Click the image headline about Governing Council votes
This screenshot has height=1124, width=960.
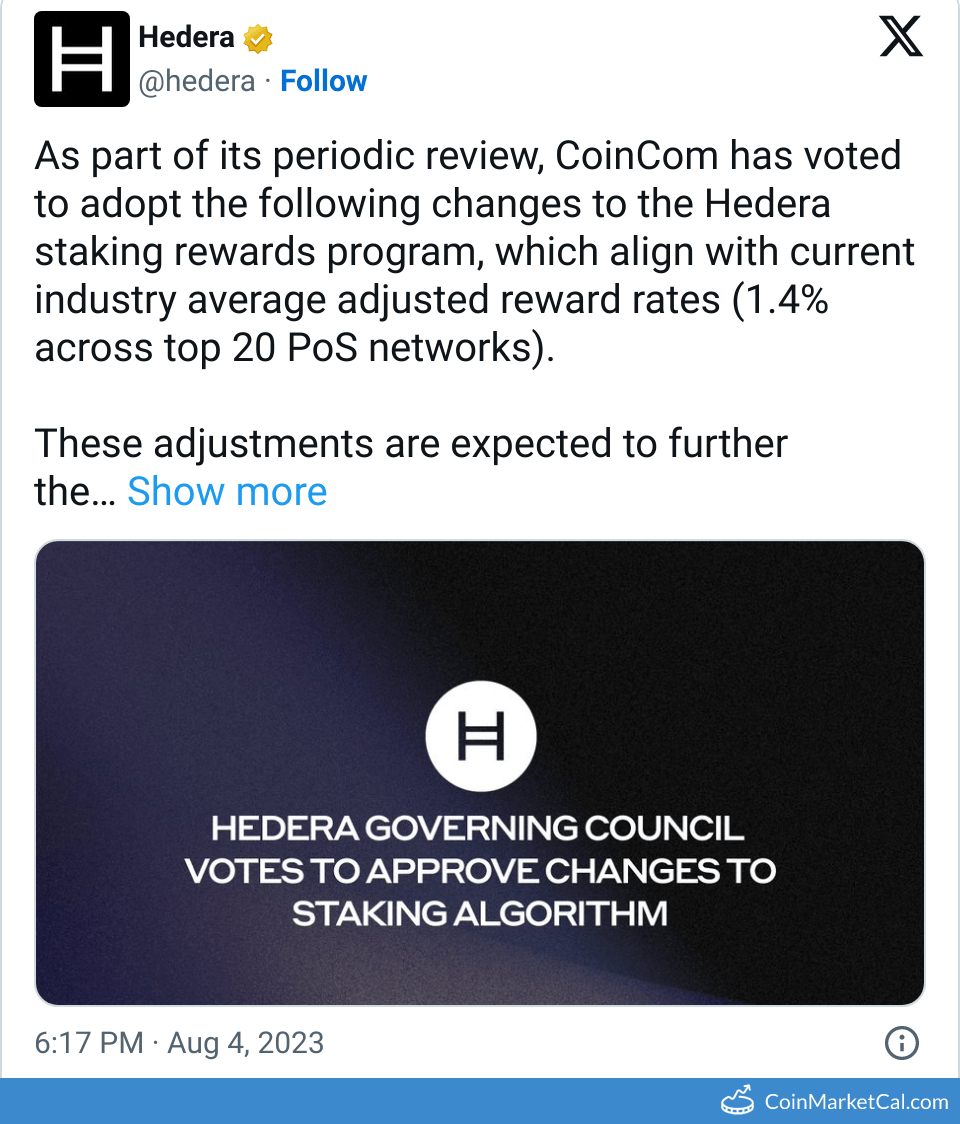click(480, 870)
